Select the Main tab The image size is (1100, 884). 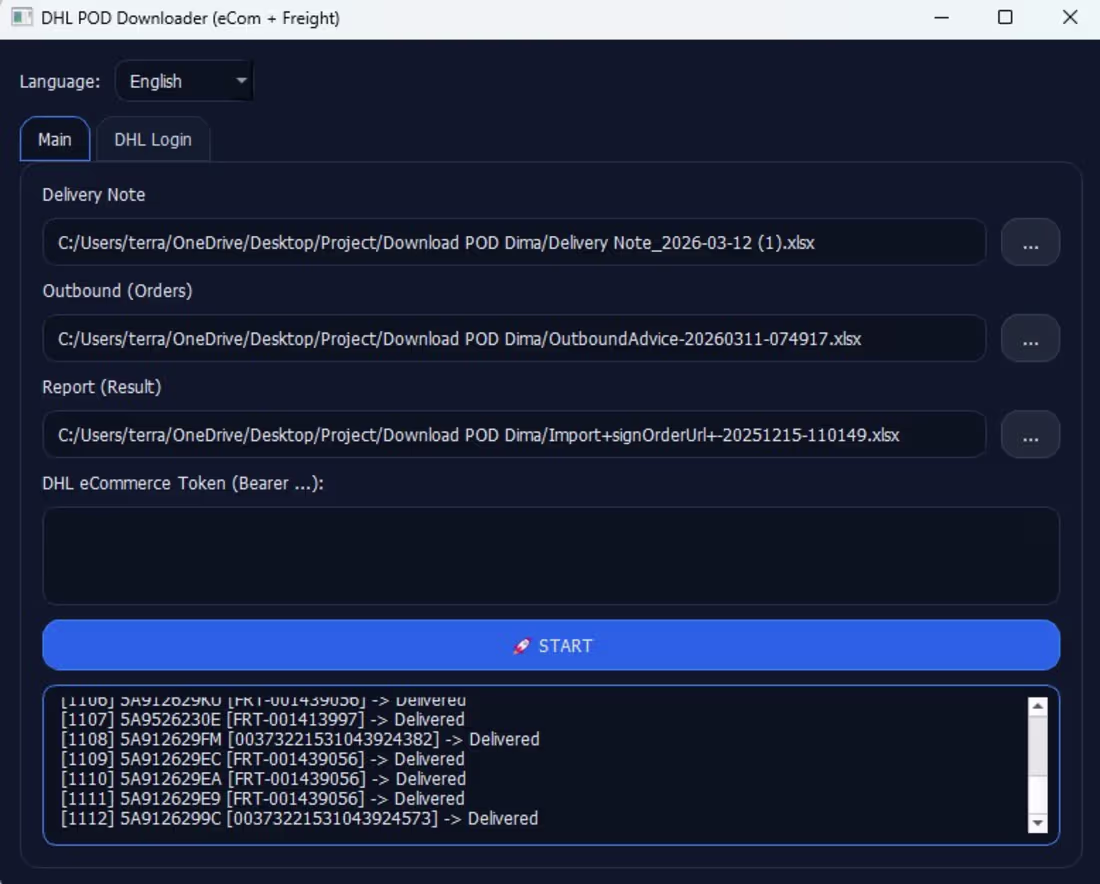point(54,139)
